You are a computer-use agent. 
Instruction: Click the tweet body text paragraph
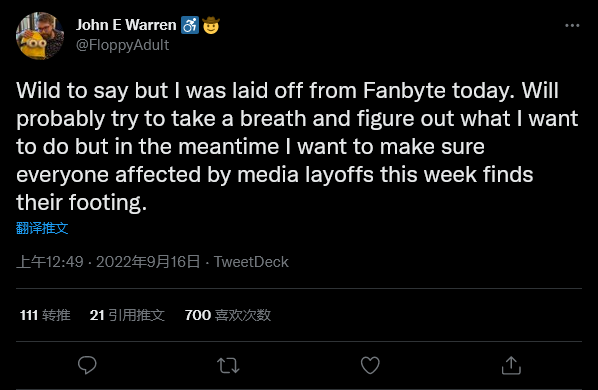297,146
